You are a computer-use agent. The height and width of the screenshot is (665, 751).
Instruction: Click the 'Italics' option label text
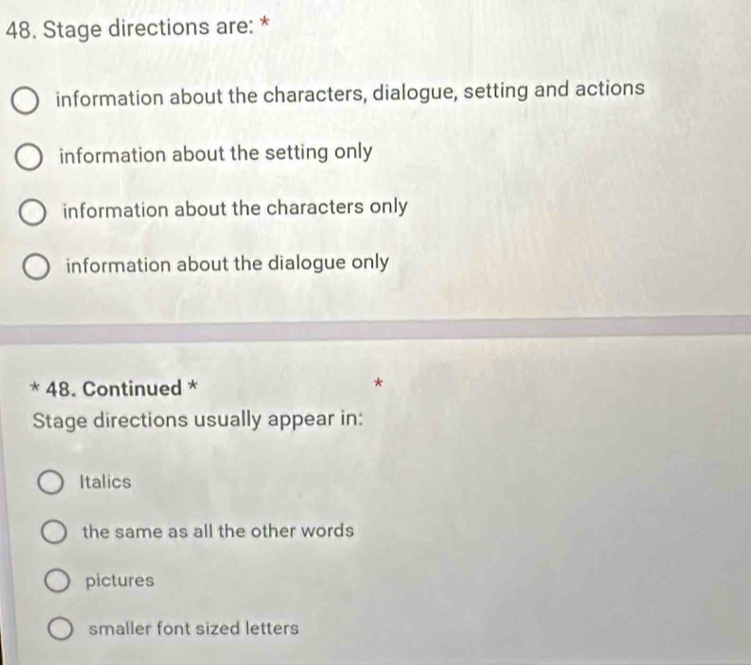point(105,482)
